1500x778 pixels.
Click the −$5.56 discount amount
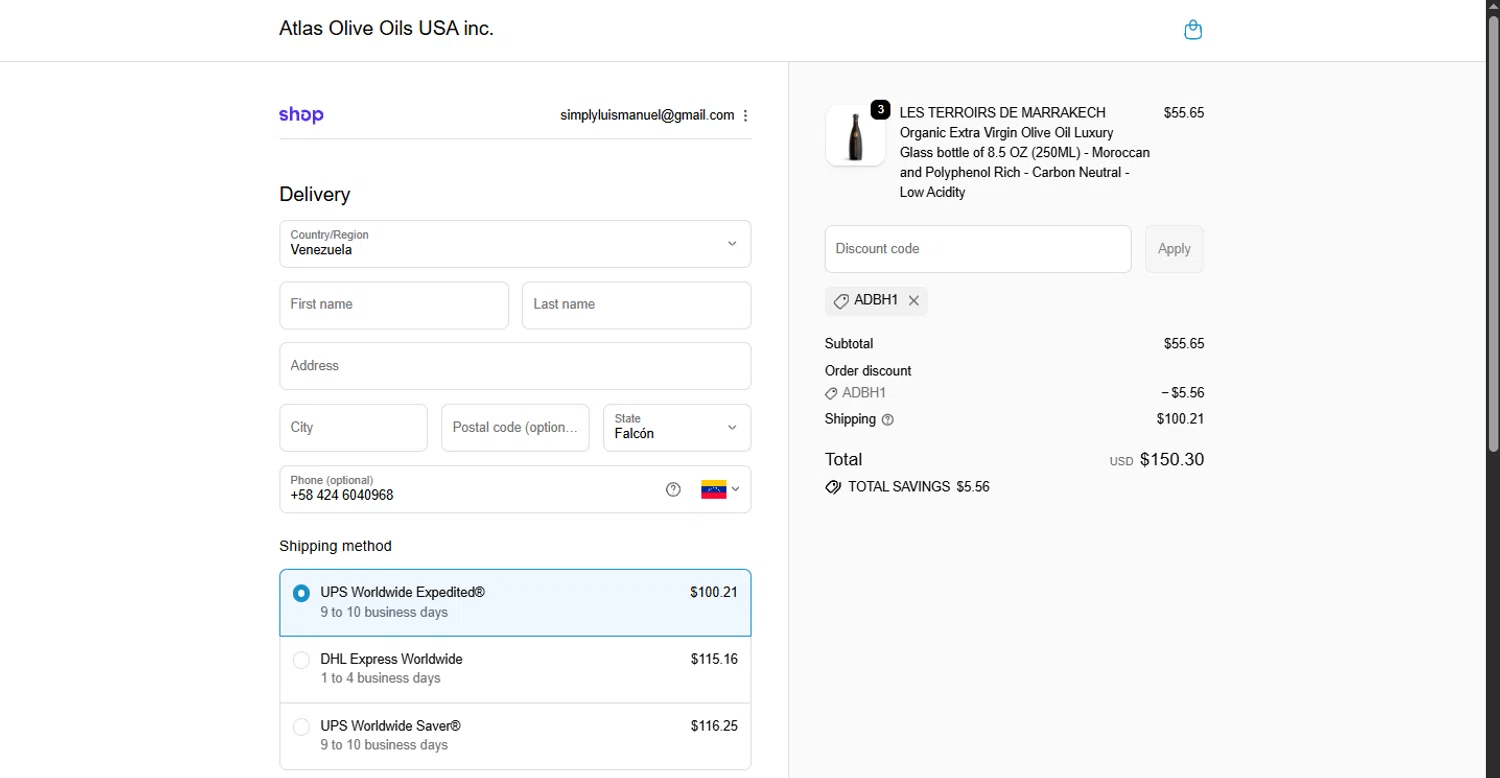(1183, 393)
